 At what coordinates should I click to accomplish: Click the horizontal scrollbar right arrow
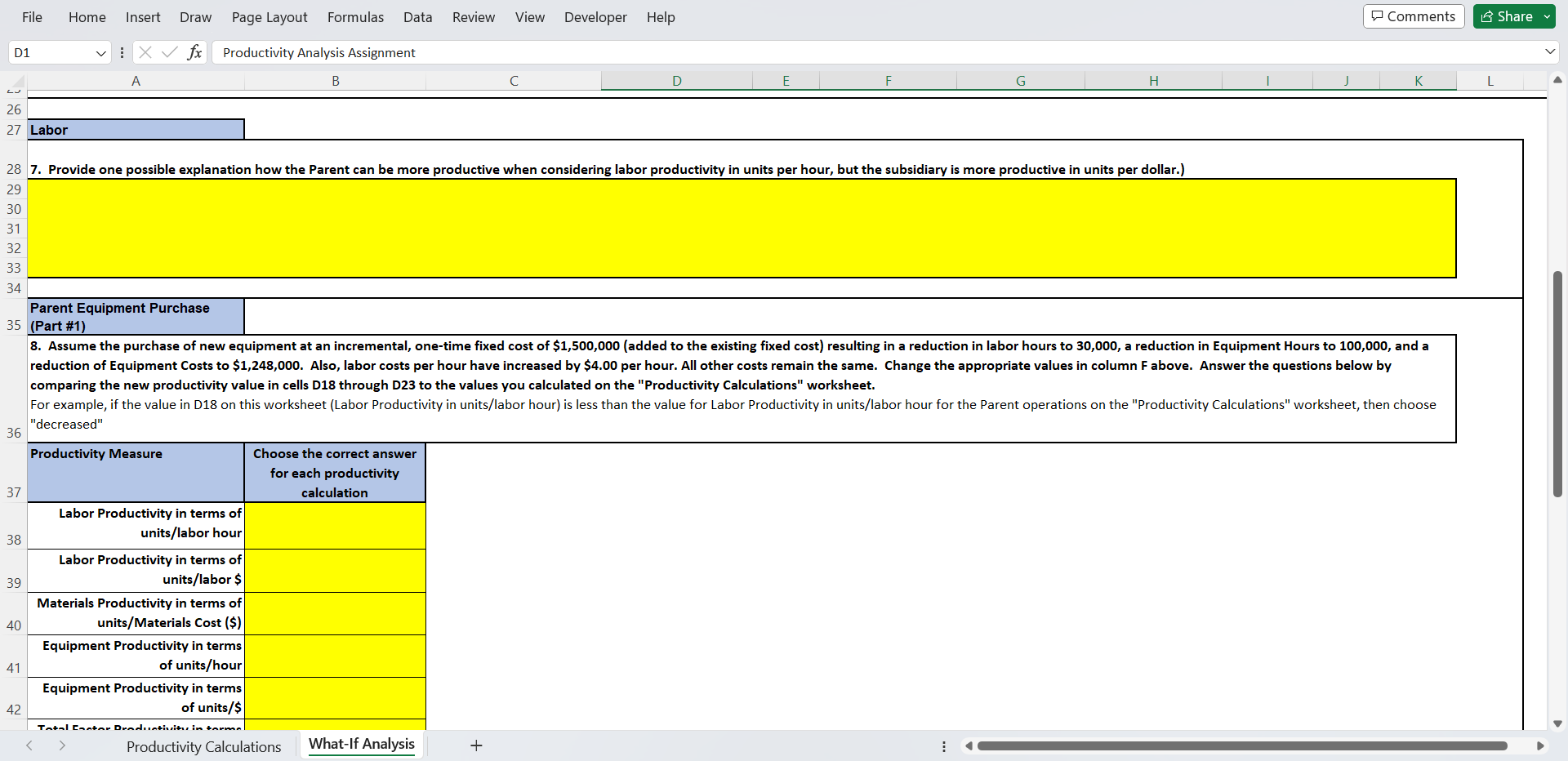point(1541,745)
